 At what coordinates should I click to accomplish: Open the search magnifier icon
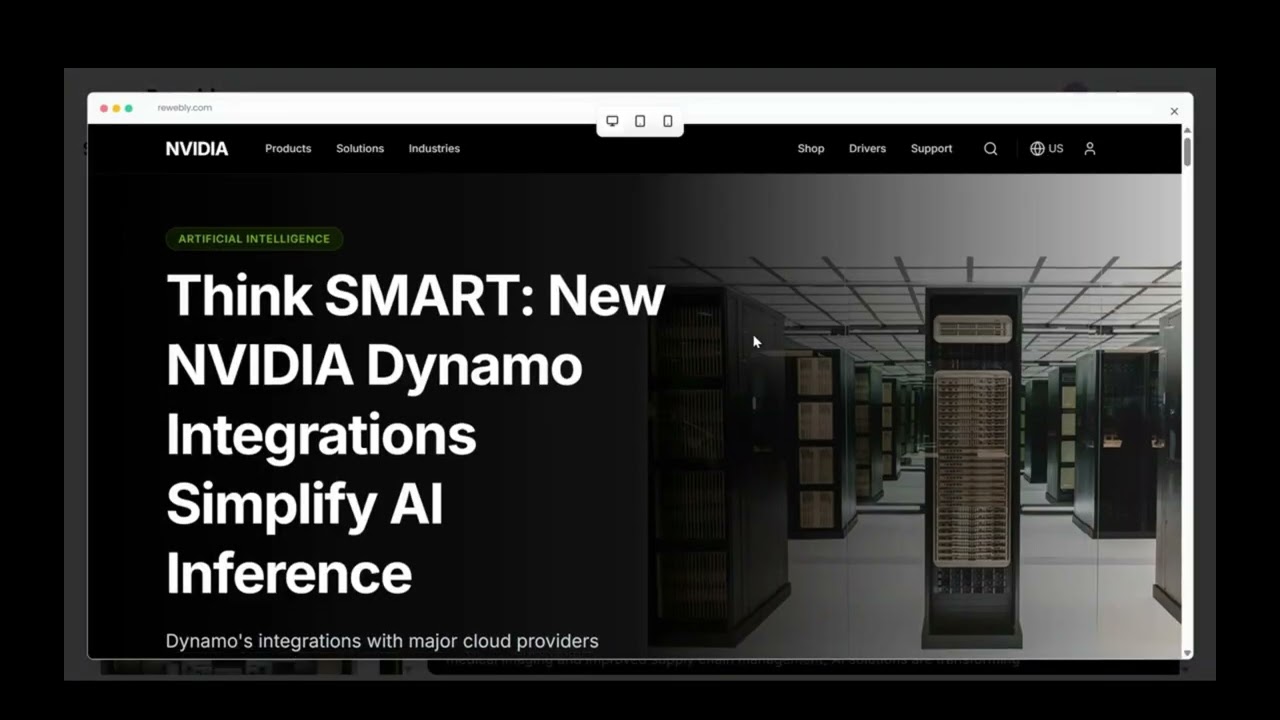pyautogui.click(x=990, y=148)
